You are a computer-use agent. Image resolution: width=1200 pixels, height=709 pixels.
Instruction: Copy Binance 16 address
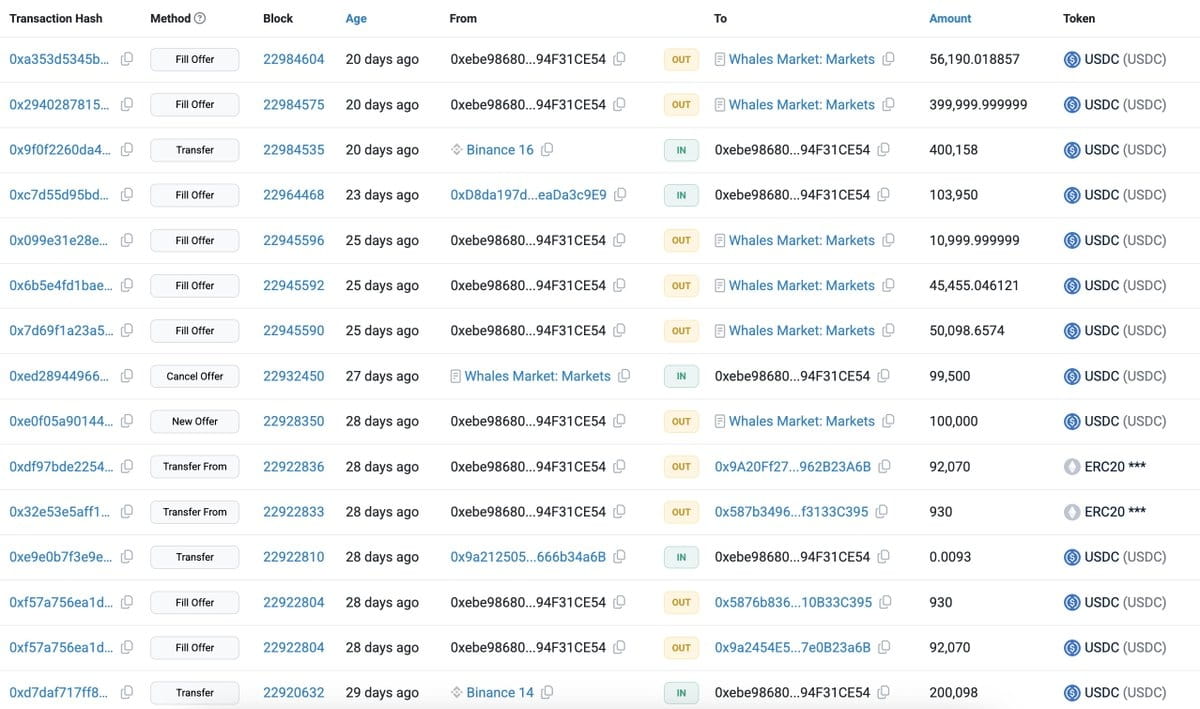547,150
